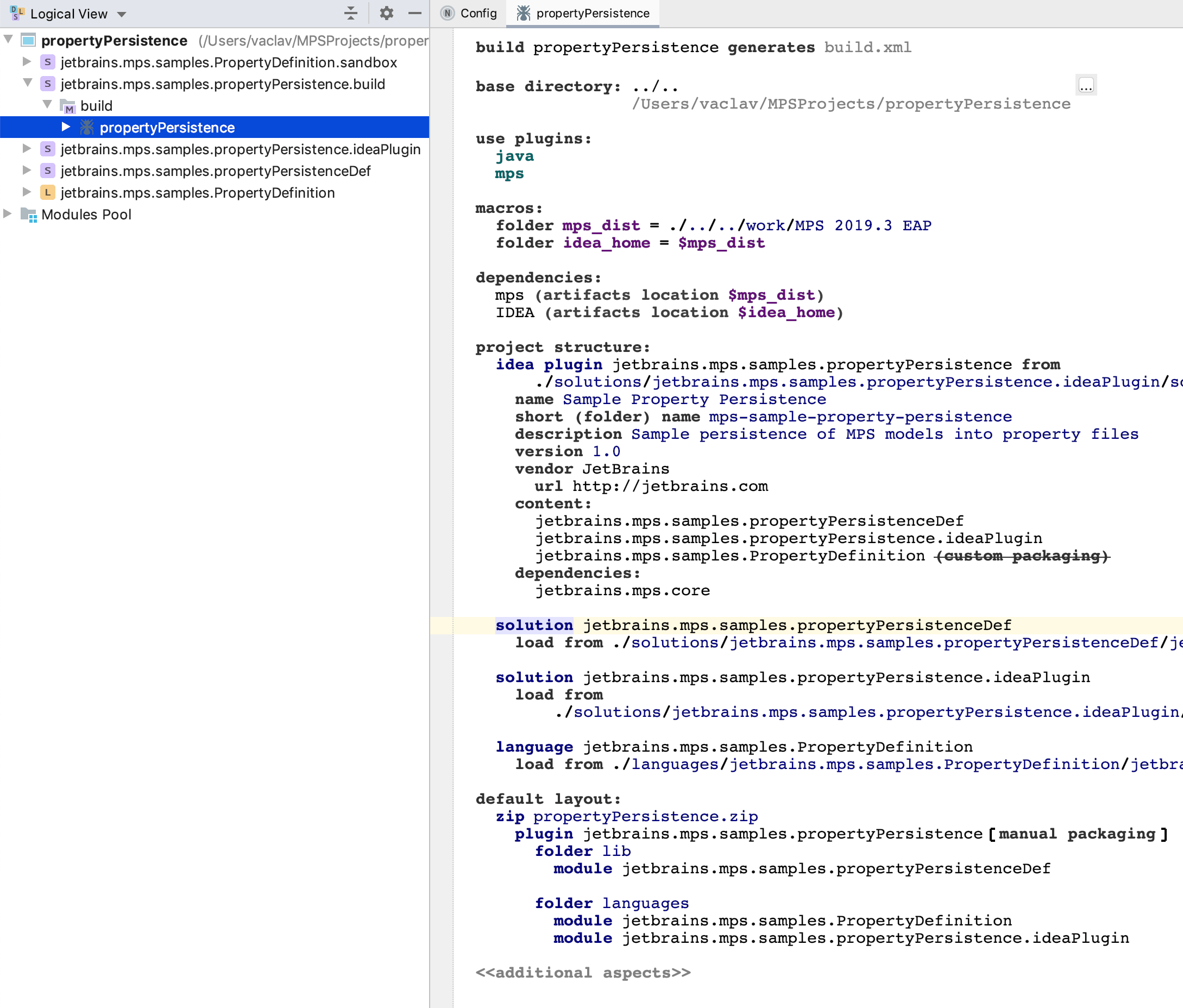This screenshot has height=1008, width=1183.
Task: Click the Logical View settings gear icon
Action: pyautogui.click(x=387, y=13)
